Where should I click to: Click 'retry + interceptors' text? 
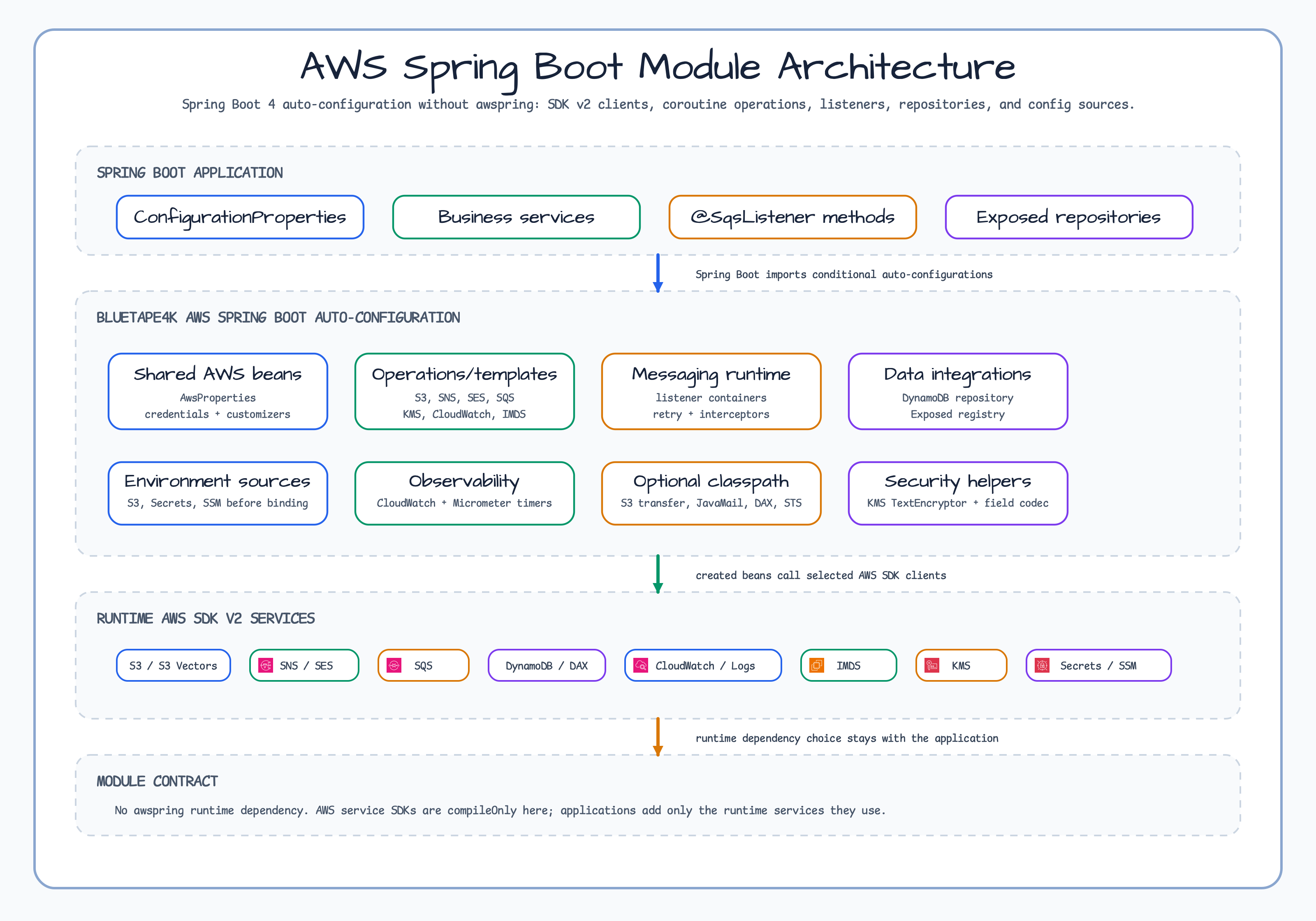coord(711,414)
